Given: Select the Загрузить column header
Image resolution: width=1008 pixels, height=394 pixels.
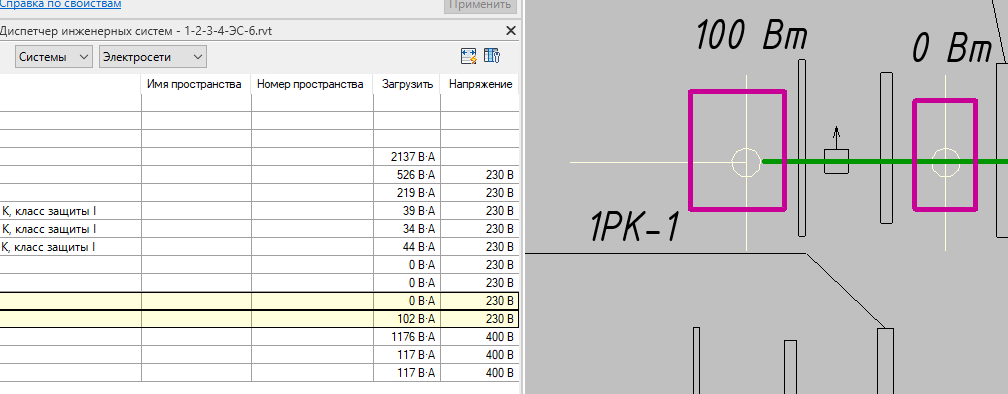Looking at the screenshot, I should 408,84.
